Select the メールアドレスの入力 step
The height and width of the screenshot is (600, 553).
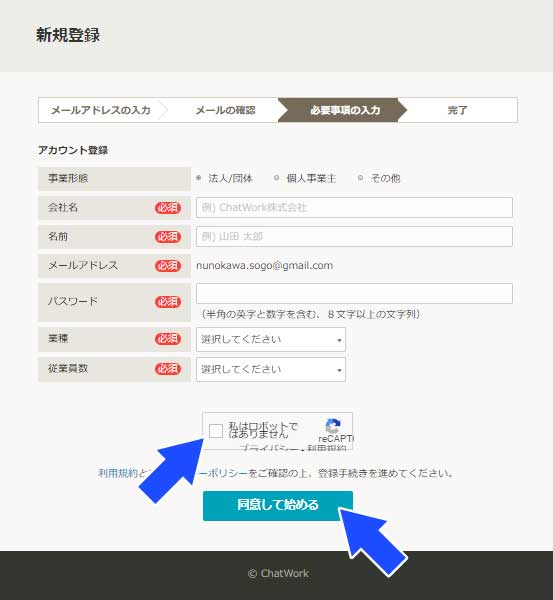(x=101, y=110)
